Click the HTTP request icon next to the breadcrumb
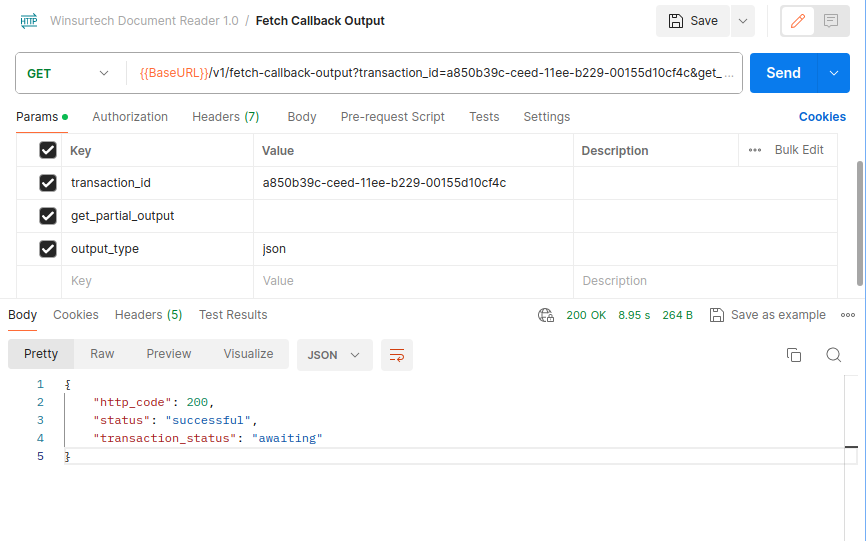Viewport: 867px width, 541px height. tap(29, 21)
